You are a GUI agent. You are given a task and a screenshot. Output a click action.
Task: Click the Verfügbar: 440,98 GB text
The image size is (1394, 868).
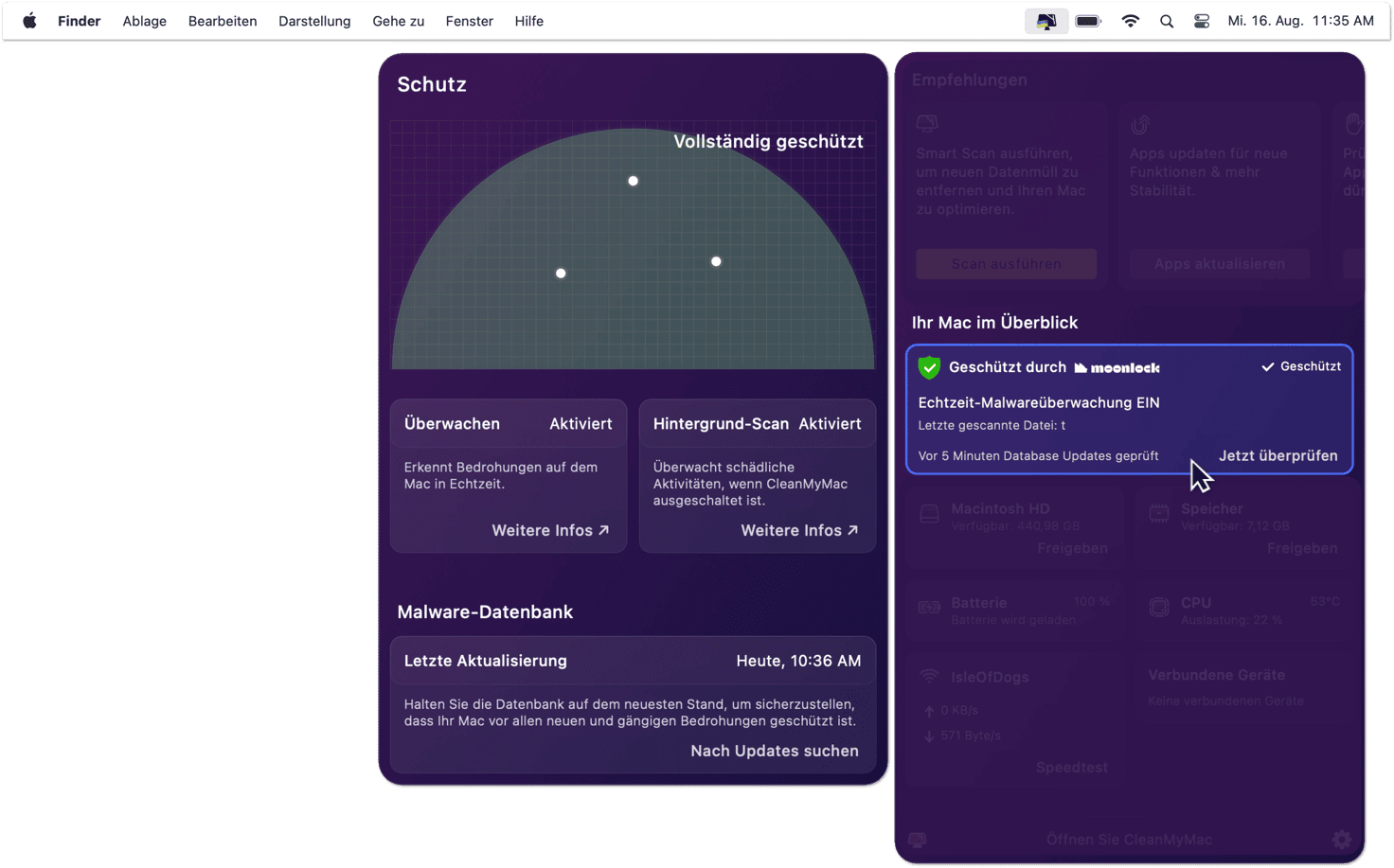click(1015, 526)
